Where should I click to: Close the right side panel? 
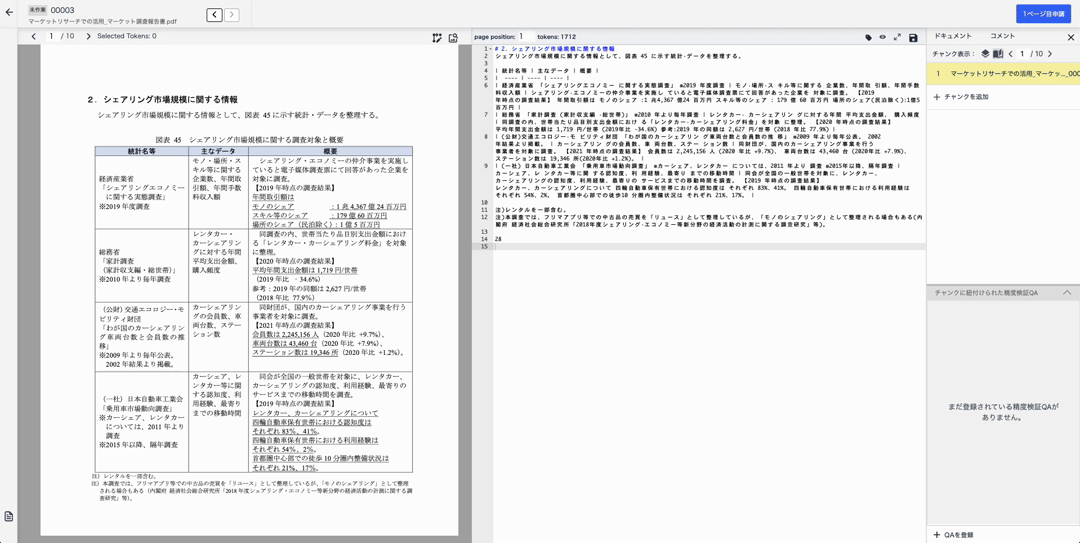1070,37
